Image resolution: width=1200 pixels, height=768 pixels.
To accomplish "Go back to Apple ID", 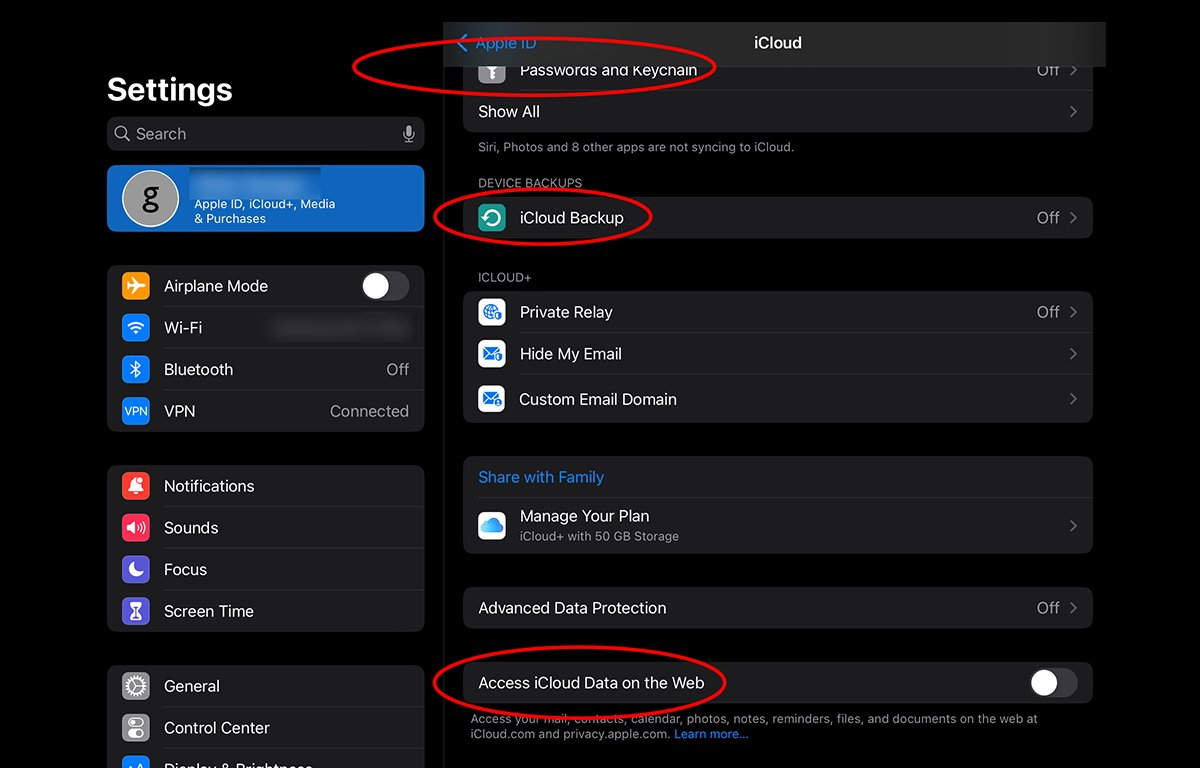I will 497,43.
